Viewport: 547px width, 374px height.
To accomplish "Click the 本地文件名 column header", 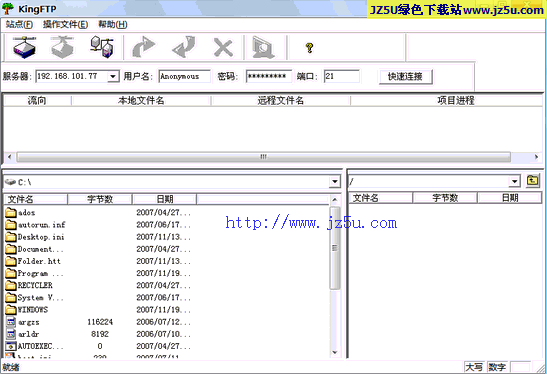I will [x=141, y=100].
